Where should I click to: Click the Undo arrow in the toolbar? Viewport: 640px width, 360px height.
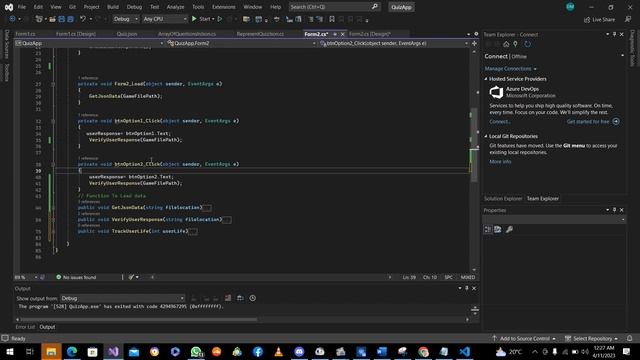(83, 19)
